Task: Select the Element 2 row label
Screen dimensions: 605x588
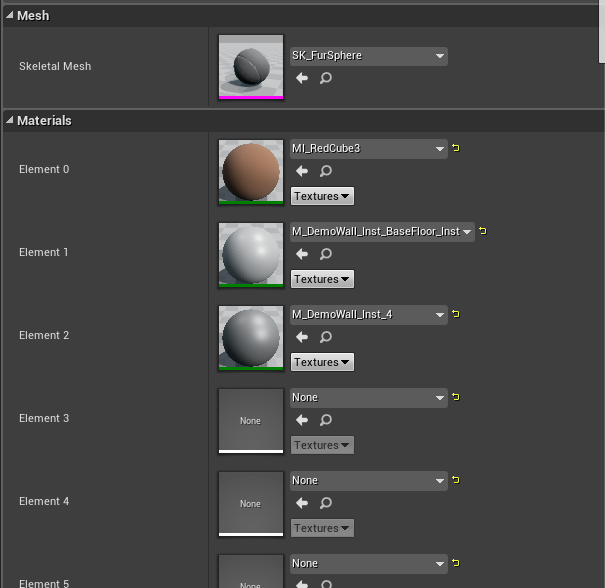Action: [44, 335]
